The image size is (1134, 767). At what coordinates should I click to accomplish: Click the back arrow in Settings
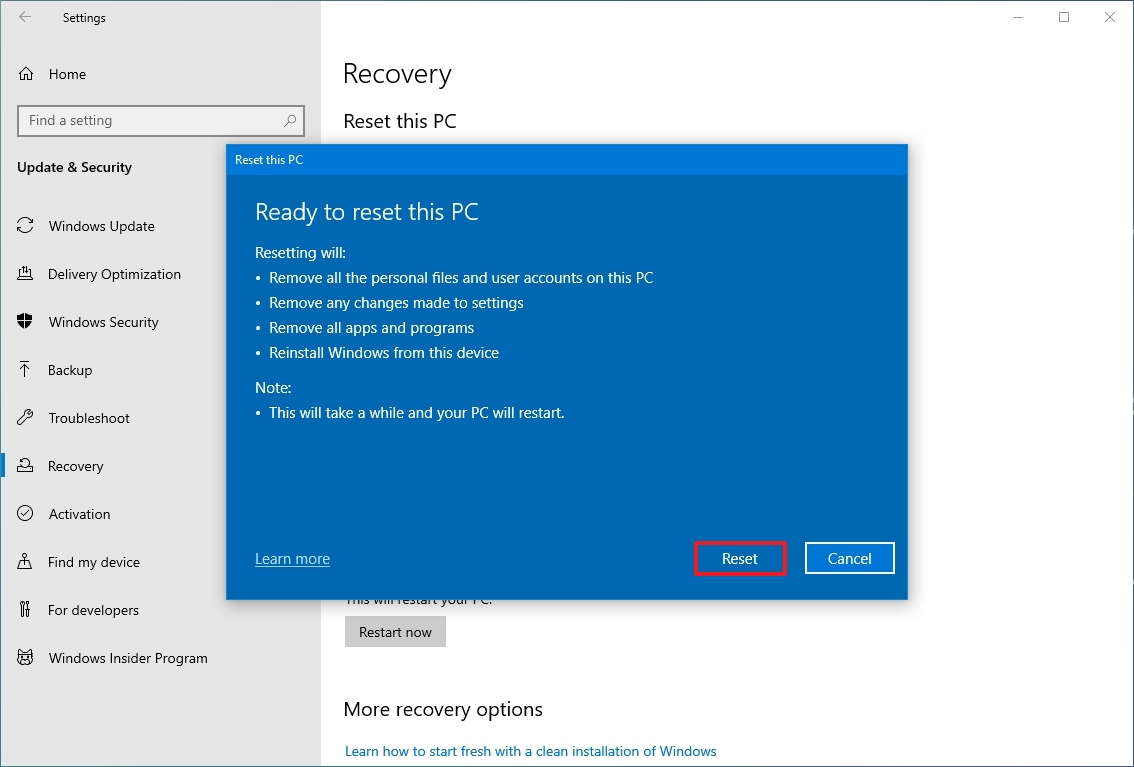(25, 17)
